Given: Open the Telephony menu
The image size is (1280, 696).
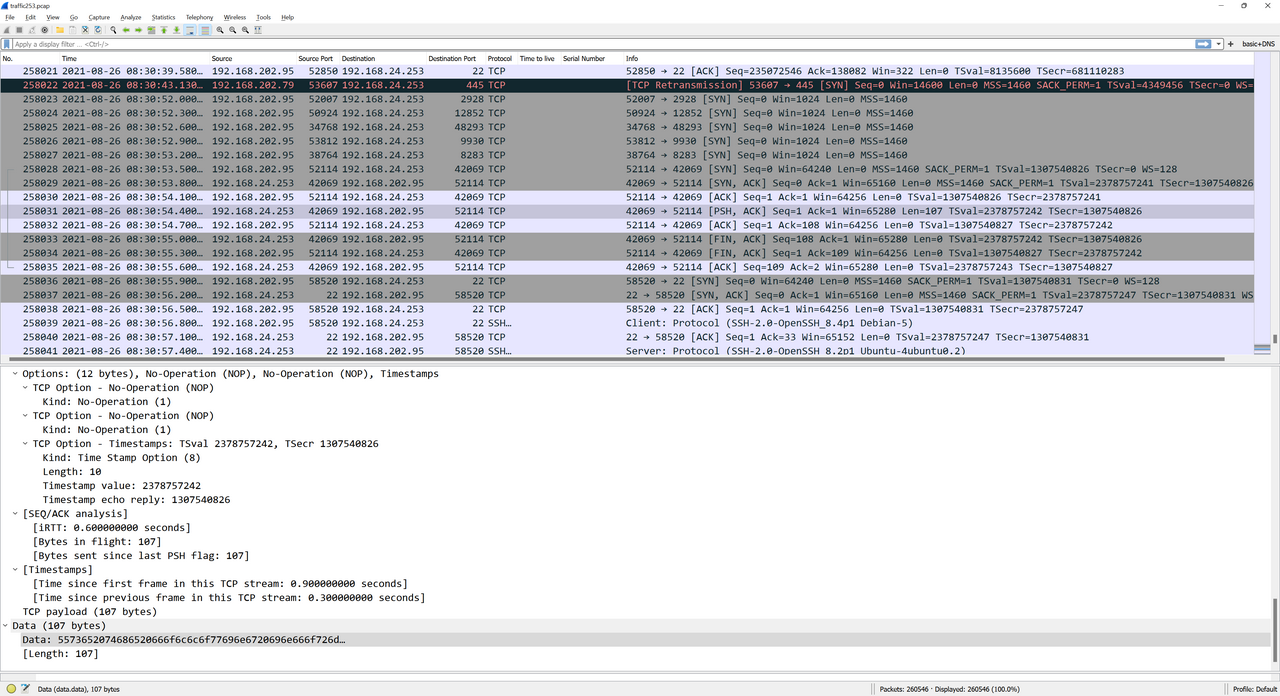Looking at the screenshot, I should [x=199, y=17].
